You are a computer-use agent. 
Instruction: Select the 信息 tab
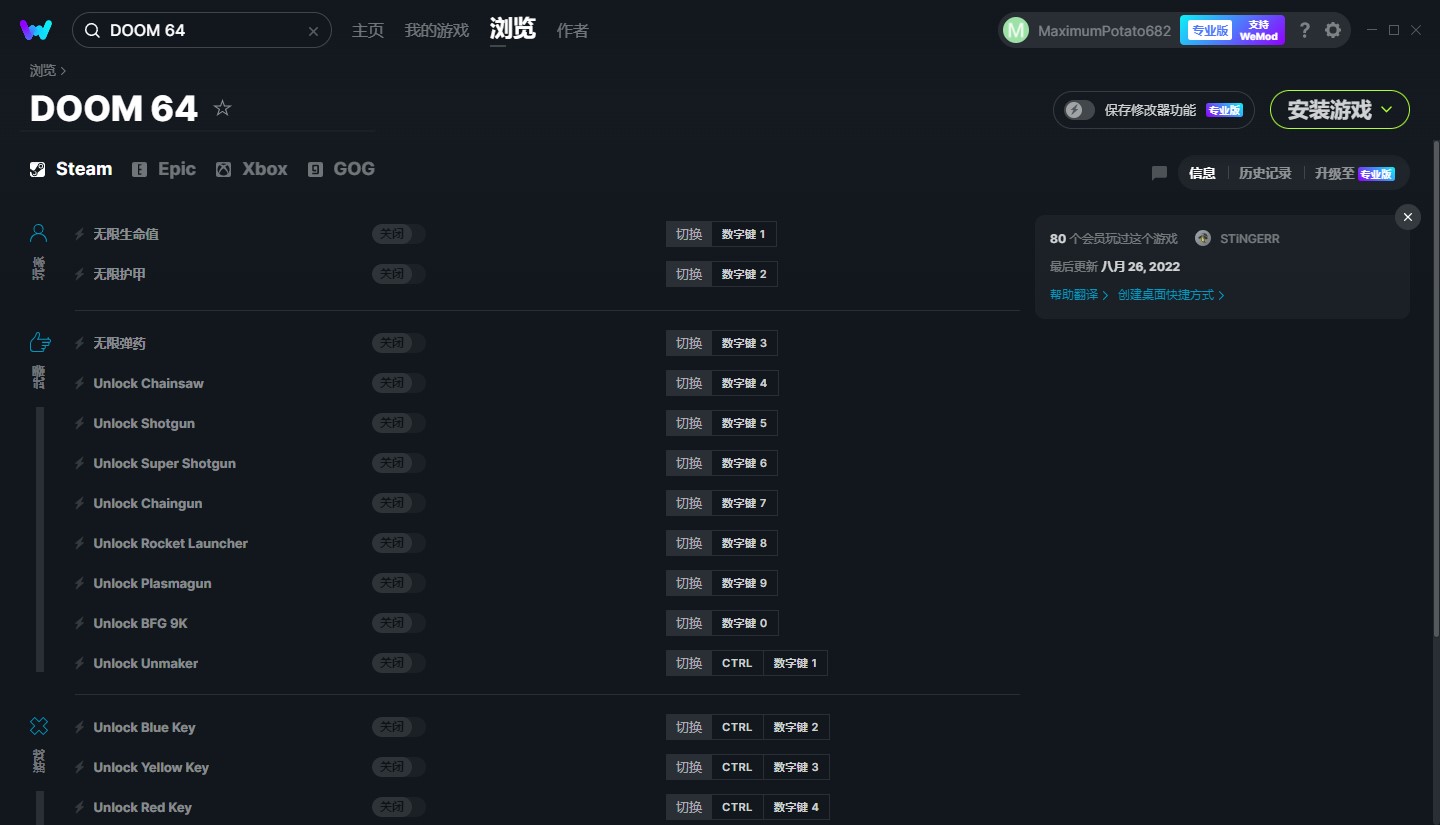[x=1202, y=173]
